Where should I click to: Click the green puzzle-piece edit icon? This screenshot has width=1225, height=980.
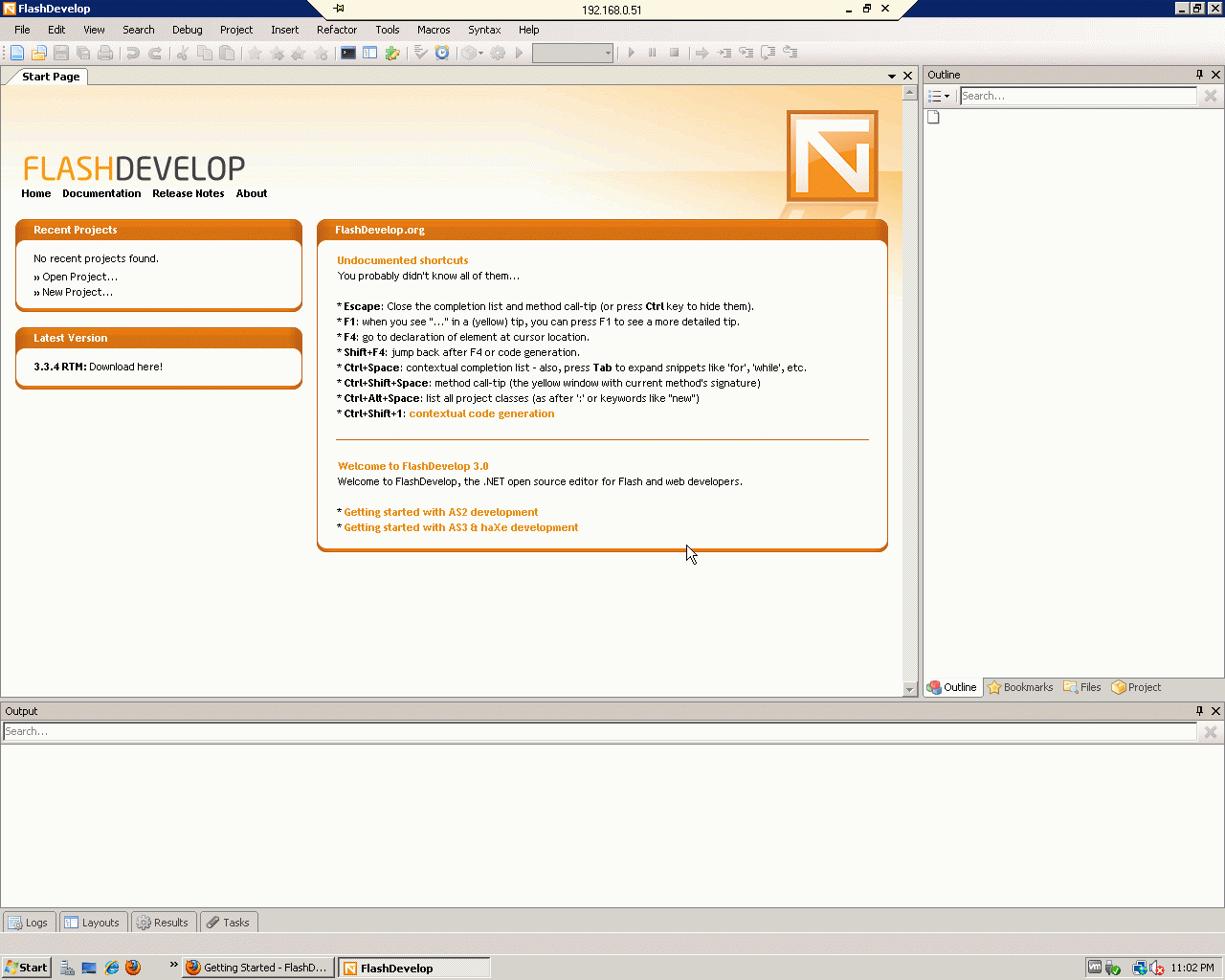coord(392,53)
